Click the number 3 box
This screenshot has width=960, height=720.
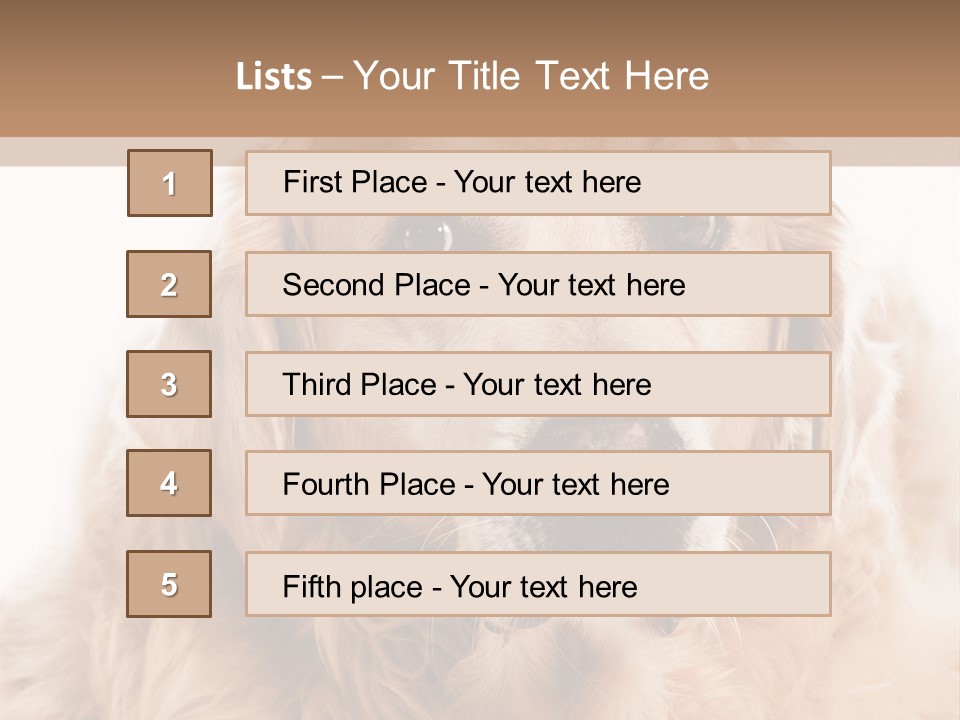(169, 384)
